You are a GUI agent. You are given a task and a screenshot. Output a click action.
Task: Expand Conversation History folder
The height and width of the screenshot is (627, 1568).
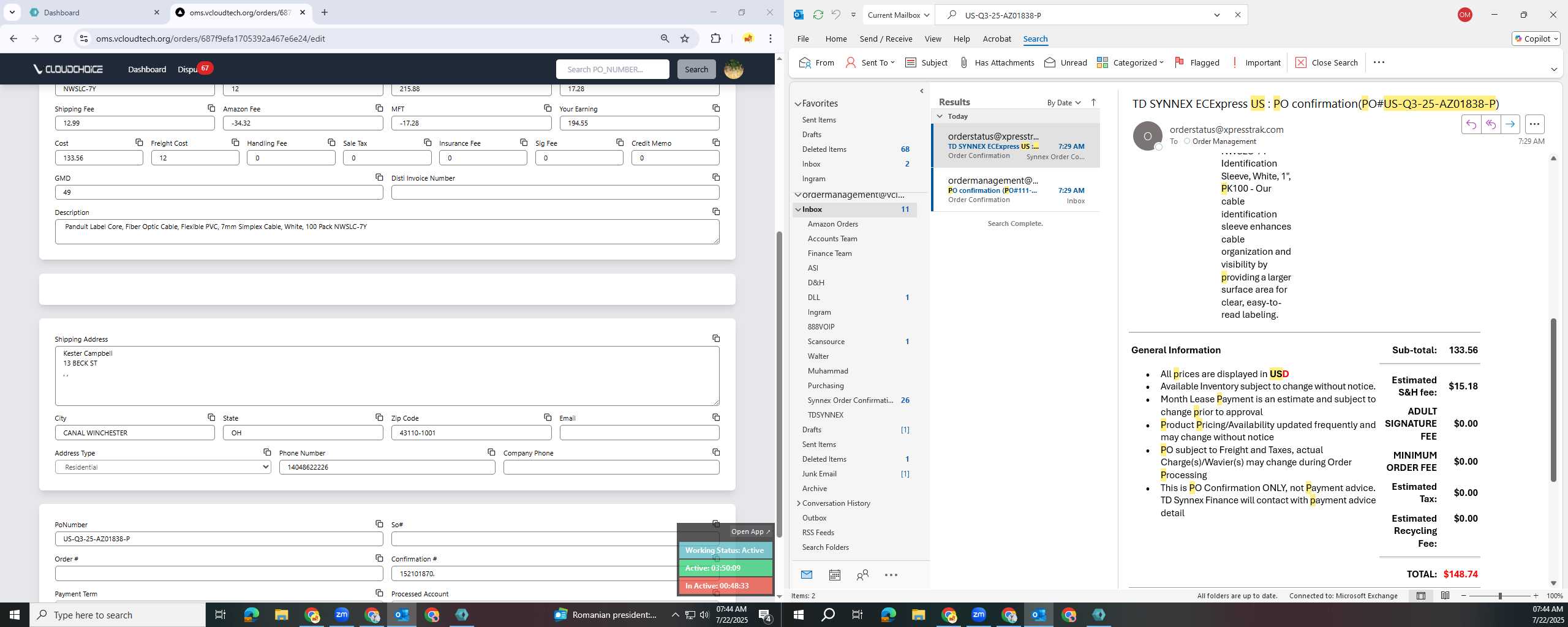pyautogui.click(x=799, y=503)
